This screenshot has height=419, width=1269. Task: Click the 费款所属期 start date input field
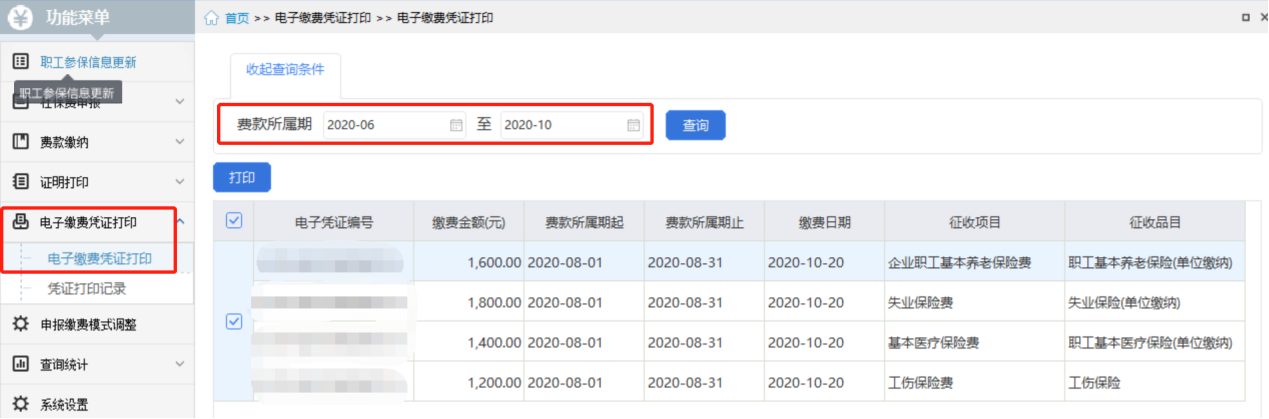point(385,125)
